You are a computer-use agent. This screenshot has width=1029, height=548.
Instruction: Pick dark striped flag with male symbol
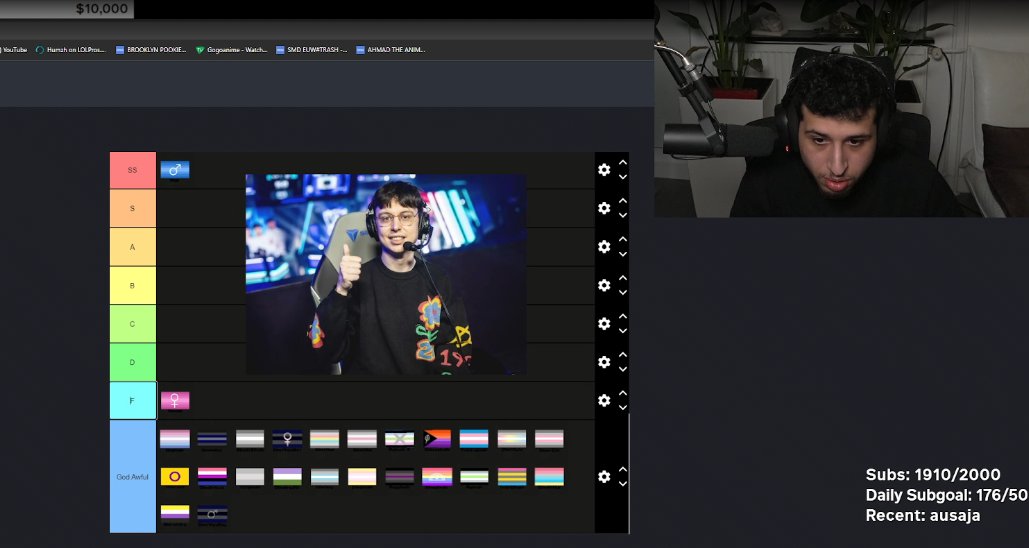click(x=213, y=514)
